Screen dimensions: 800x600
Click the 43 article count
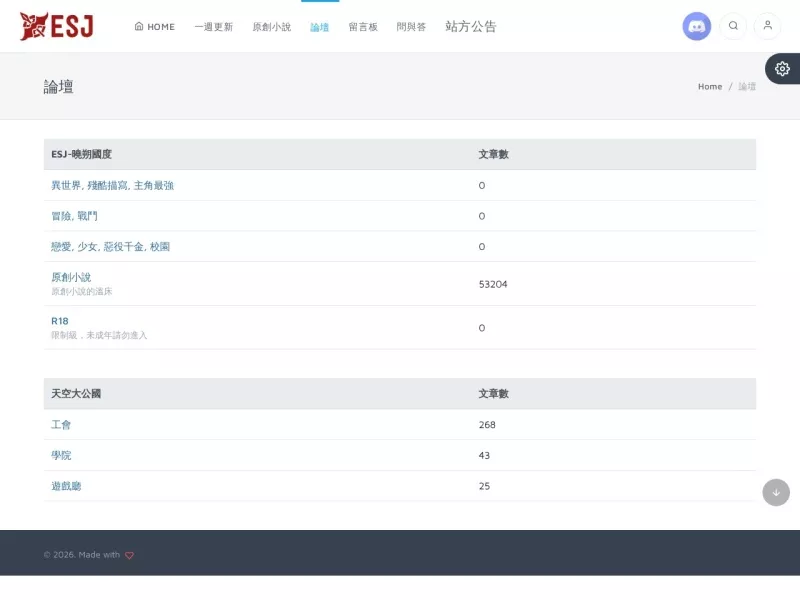[484, 455]
